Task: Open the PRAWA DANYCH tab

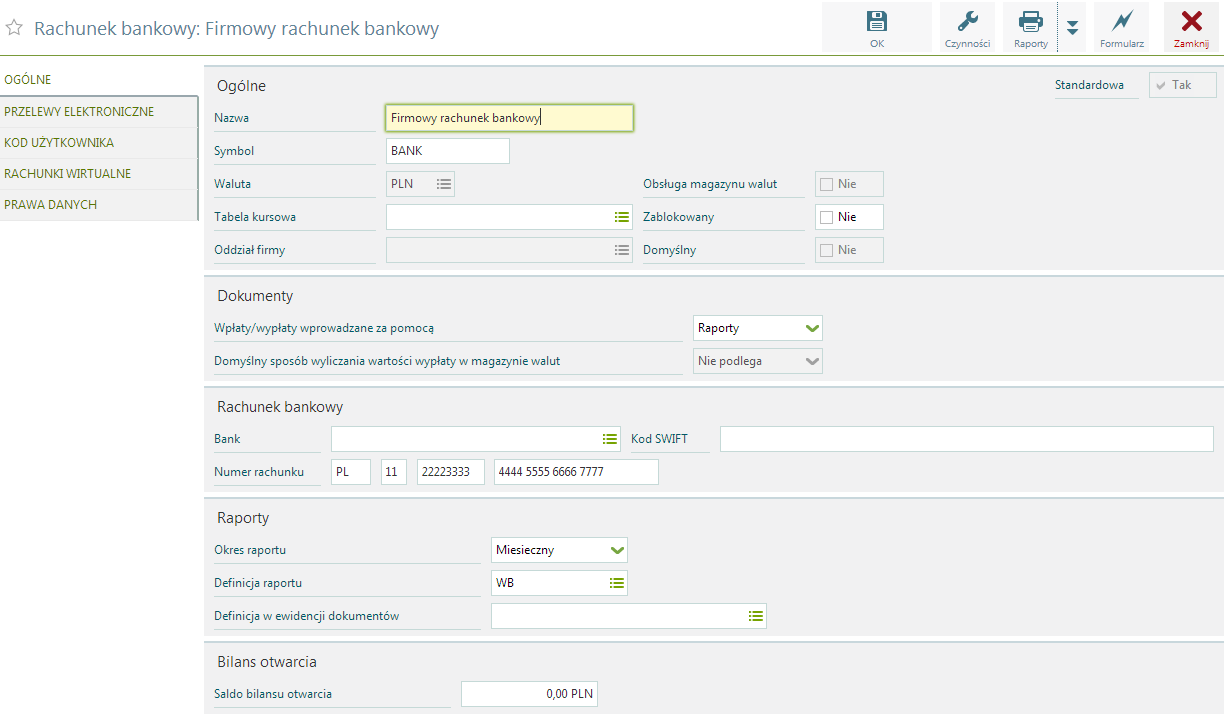Action: 99,204
